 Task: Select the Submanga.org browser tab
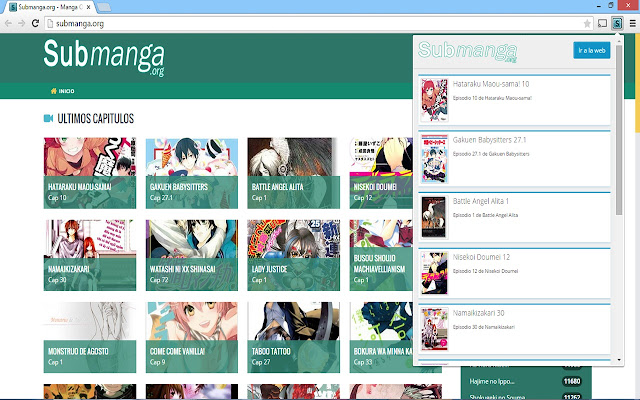[x=49, y=7]
